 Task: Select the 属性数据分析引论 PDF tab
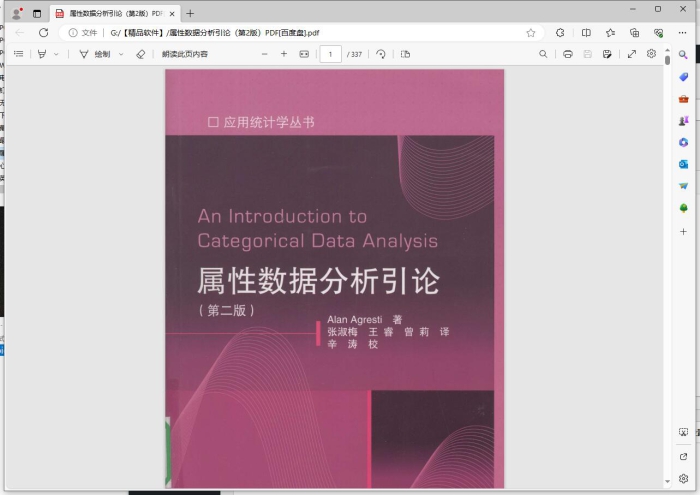click(115, 14)
